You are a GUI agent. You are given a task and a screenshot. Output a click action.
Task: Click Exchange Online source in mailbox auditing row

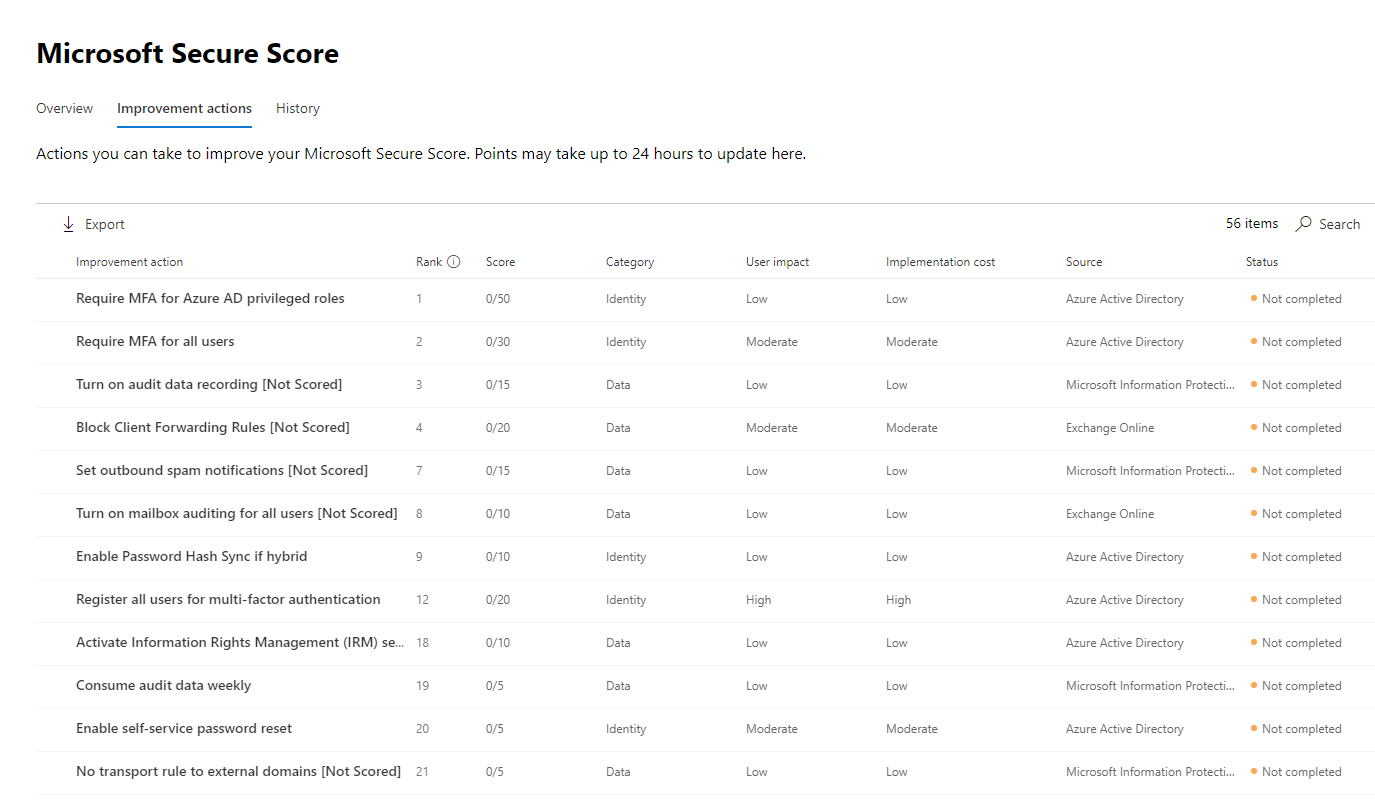tap(1110, 514)
